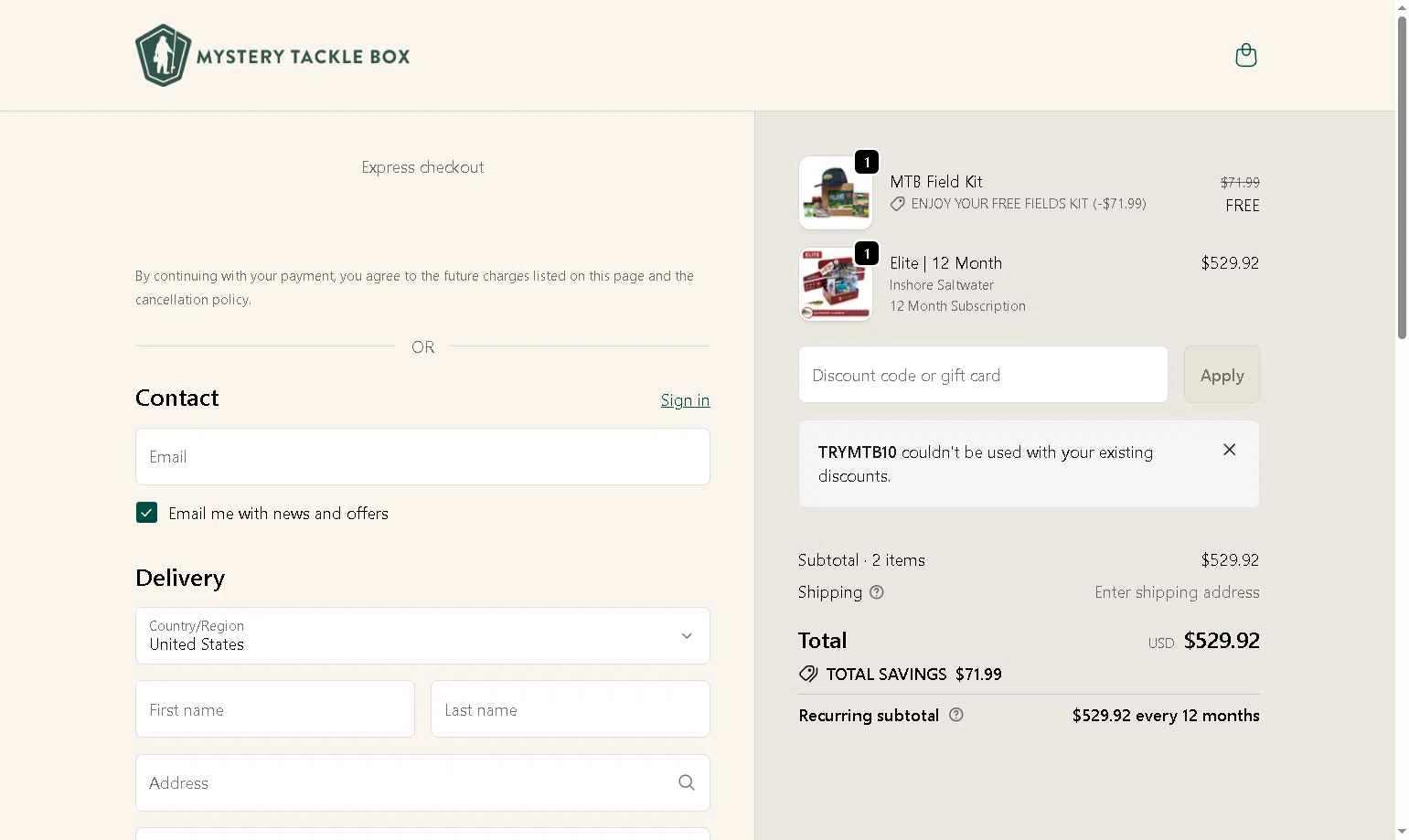Click the Elite 12 Month product thumbnail
1409x840 pixels.
pos(835,284)
